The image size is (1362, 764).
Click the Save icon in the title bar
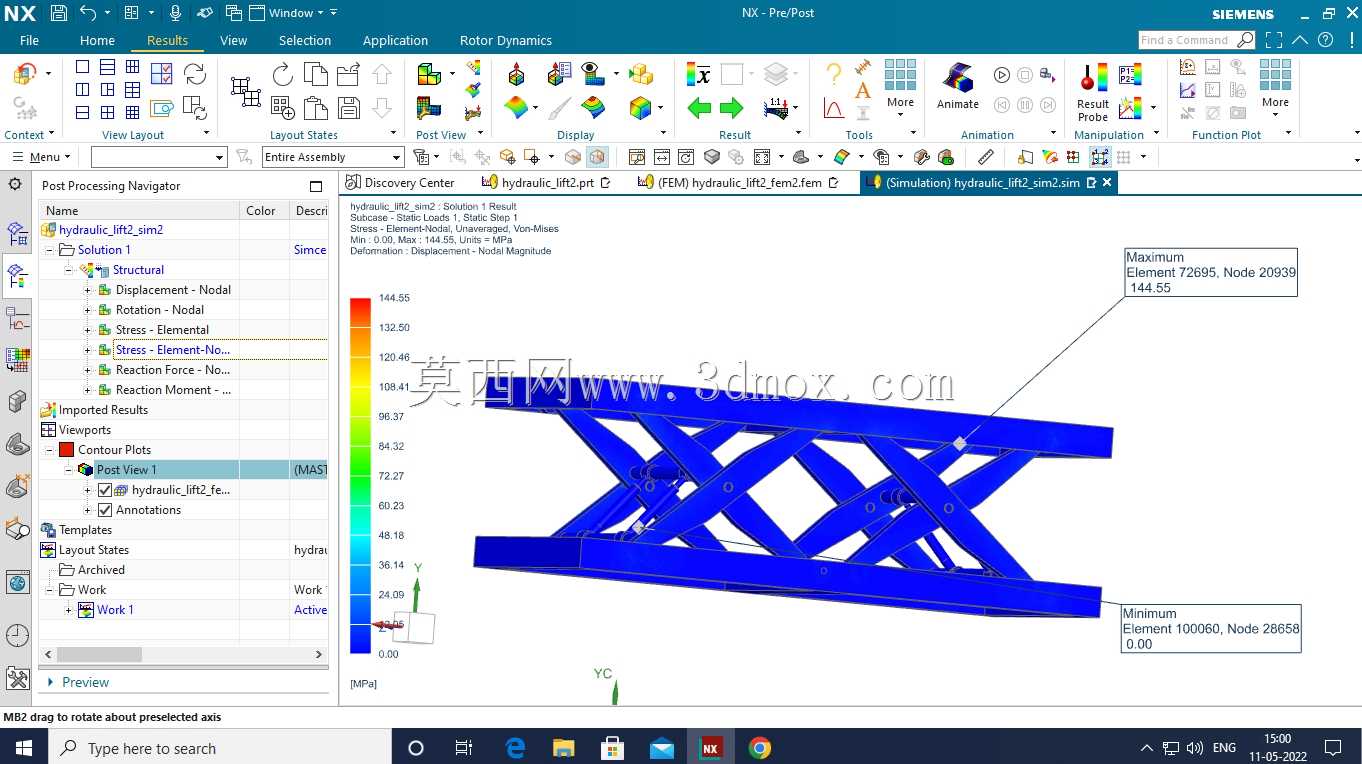[x=58, y=13]
